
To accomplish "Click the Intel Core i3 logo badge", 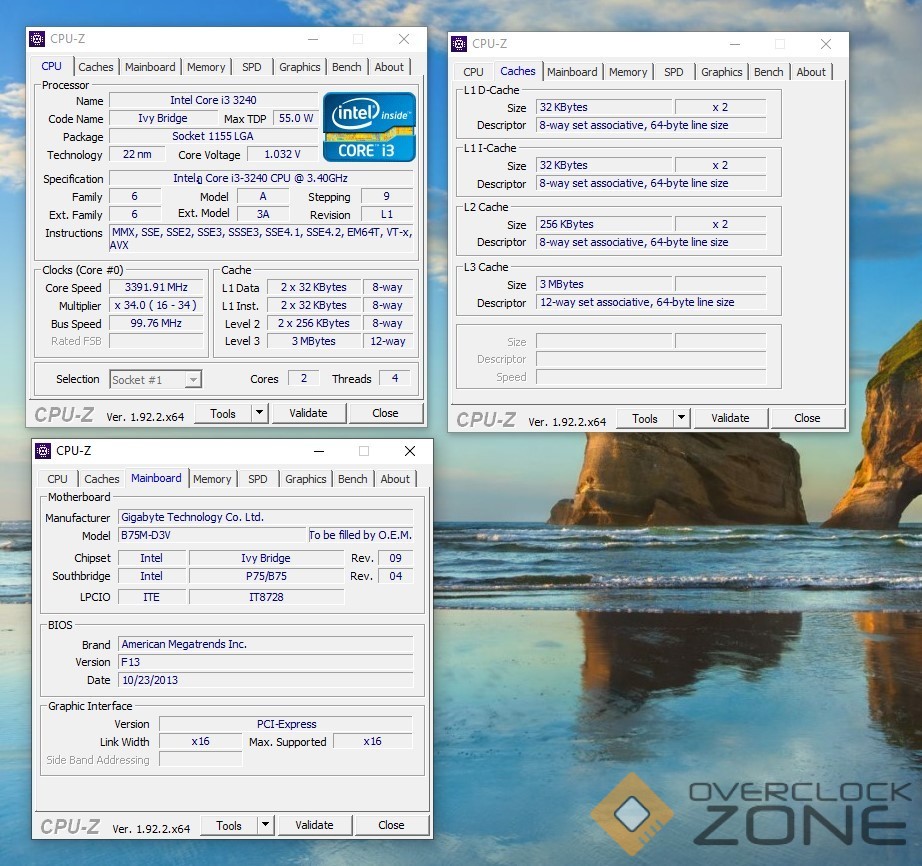I will click(369, 126).
